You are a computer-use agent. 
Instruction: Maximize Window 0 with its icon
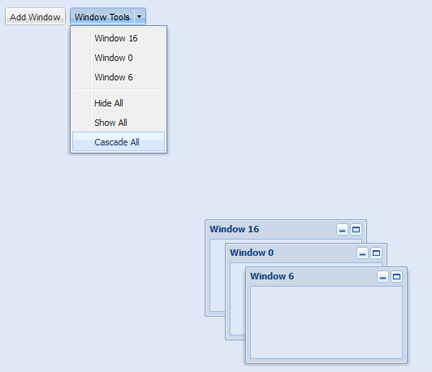pos(376,253)
